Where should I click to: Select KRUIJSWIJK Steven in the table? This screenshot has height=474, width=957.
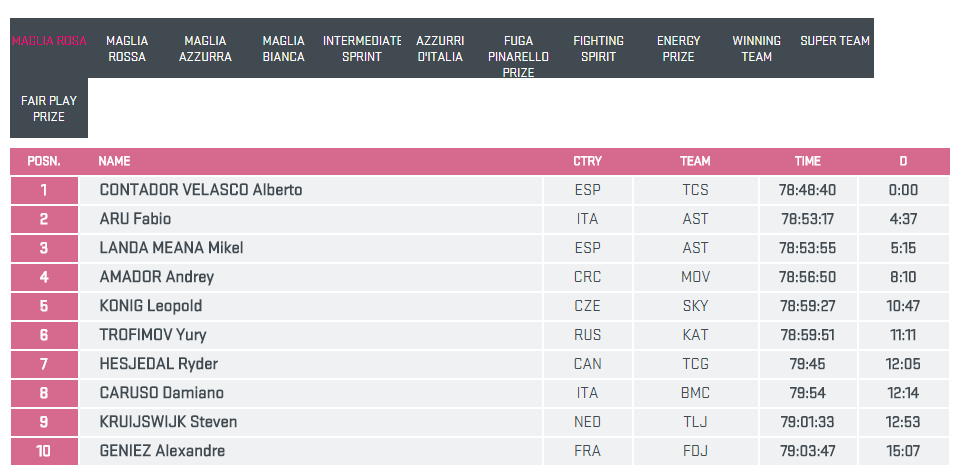point(168,422)
